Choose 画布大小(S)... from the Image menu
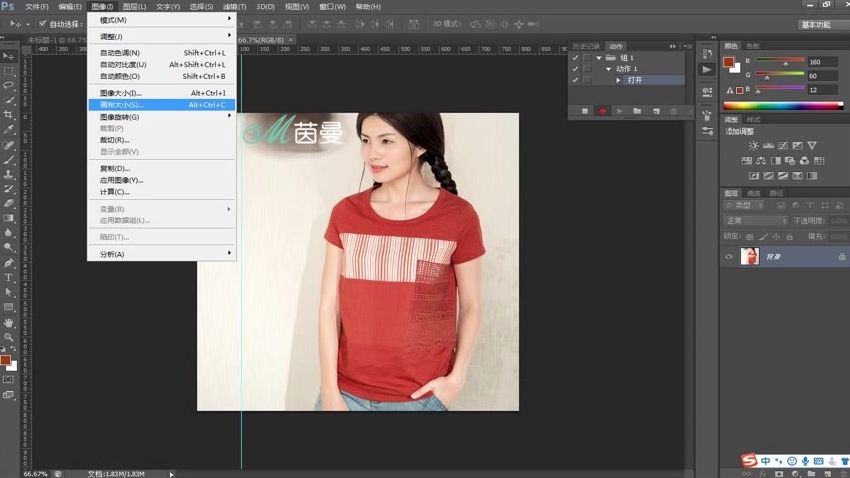850x478 pixels. [x=122, y=104]
